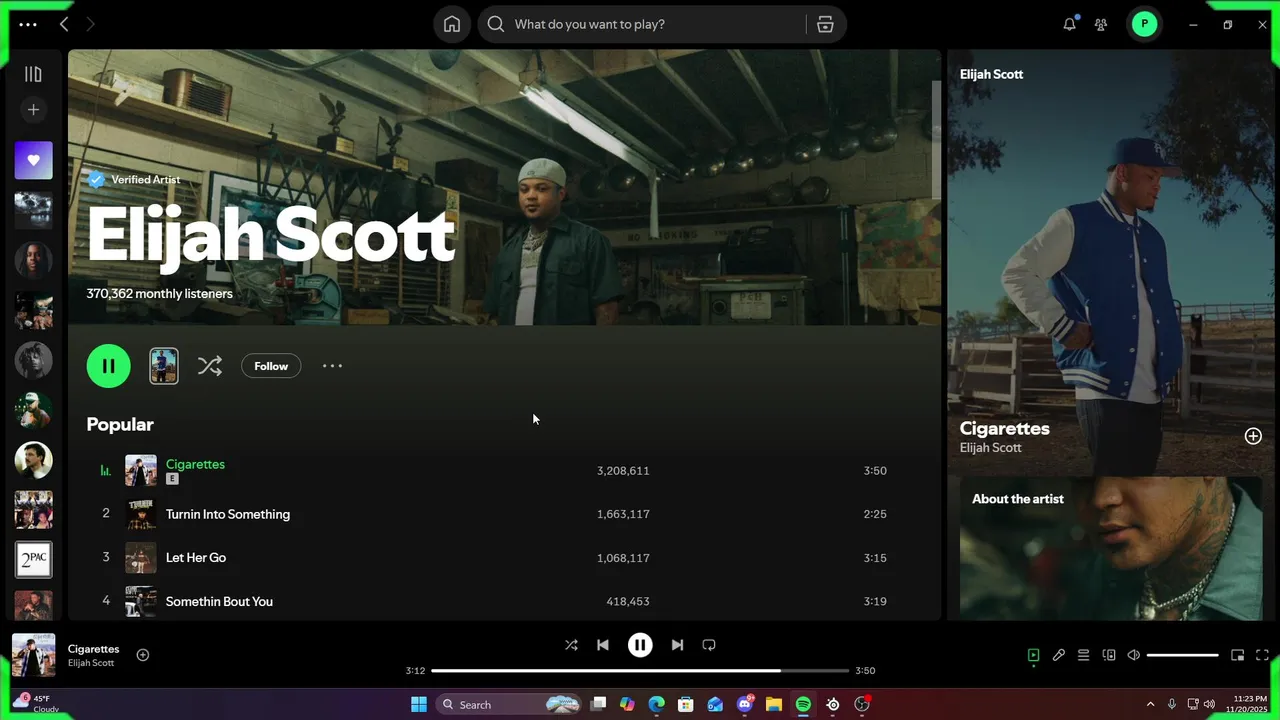Go to Home using the house icon
The height and width of the screenshot is (720, 1280).
coord(452,24)
